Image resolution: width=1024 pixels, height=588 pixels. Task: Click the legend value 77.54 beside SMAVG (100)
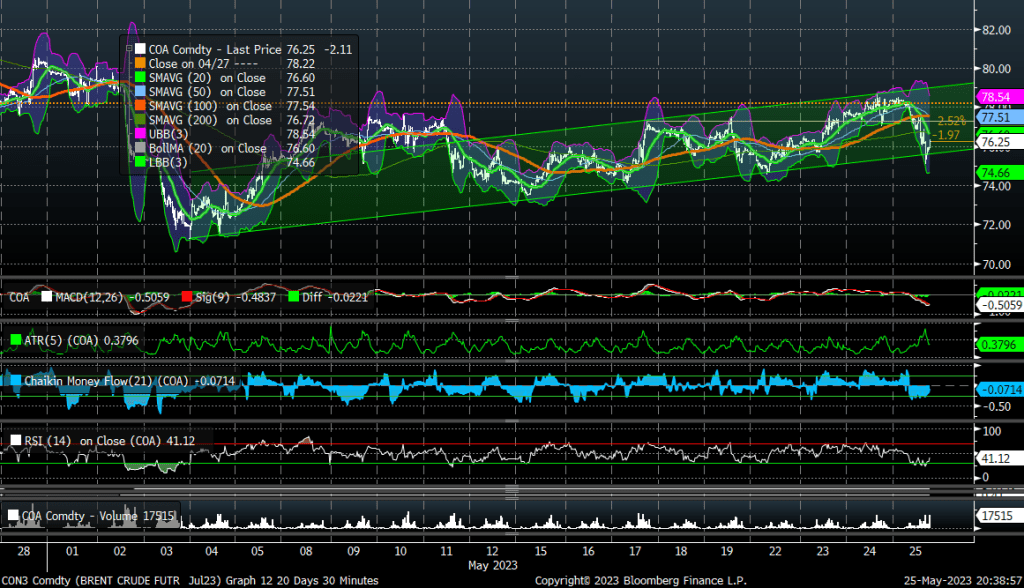point(300,106)
